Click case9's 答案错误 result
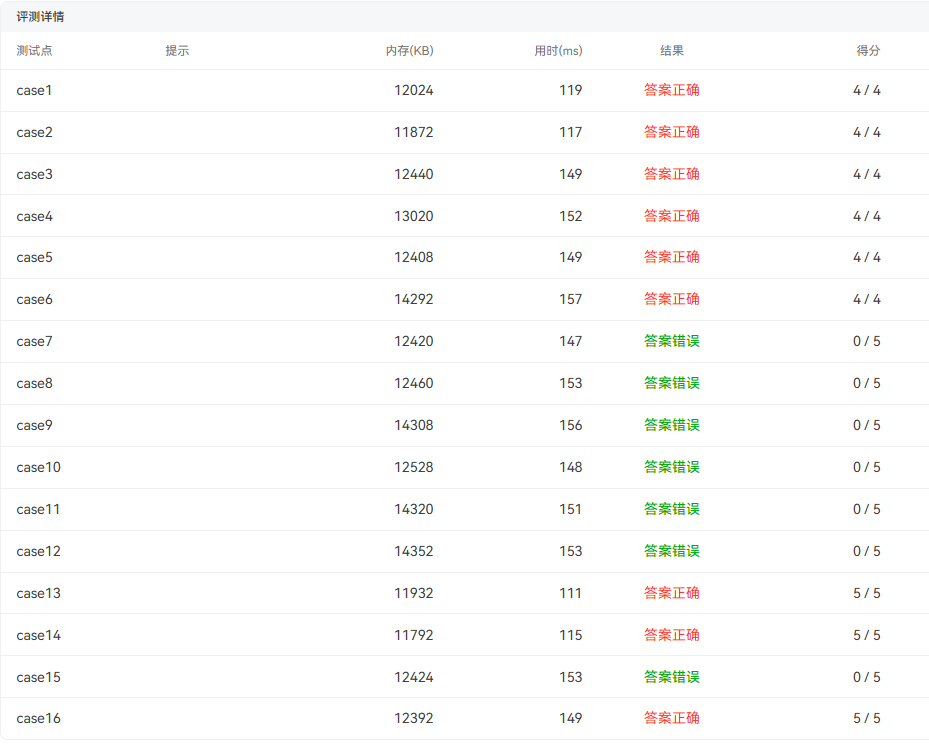This screenshot has width=929, height=747. pos(672,425)
